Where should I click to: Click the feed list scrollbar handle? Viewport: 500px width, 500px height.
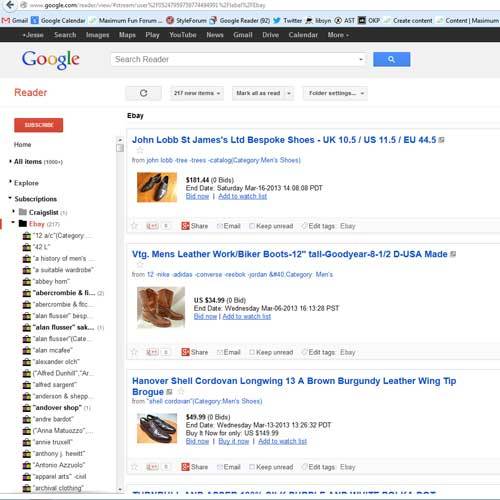120,148
